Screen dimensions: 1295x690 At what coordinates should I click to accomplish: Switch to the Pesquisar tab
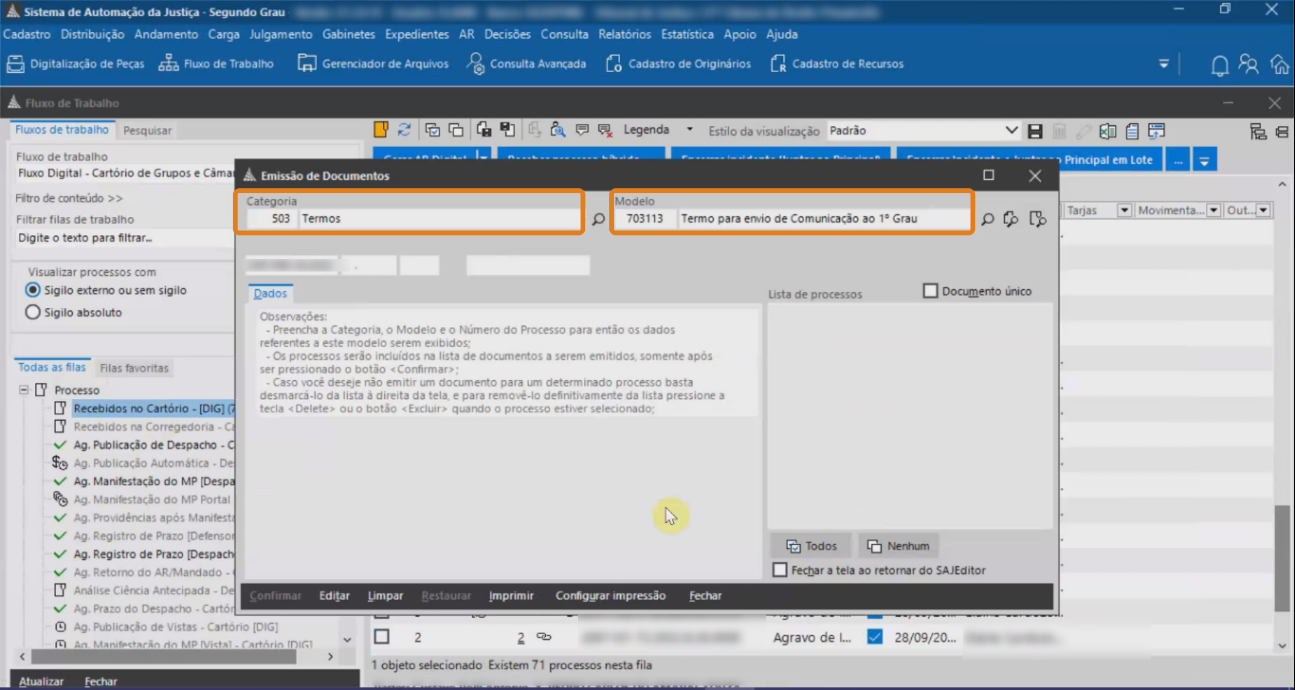coord(147,130)
